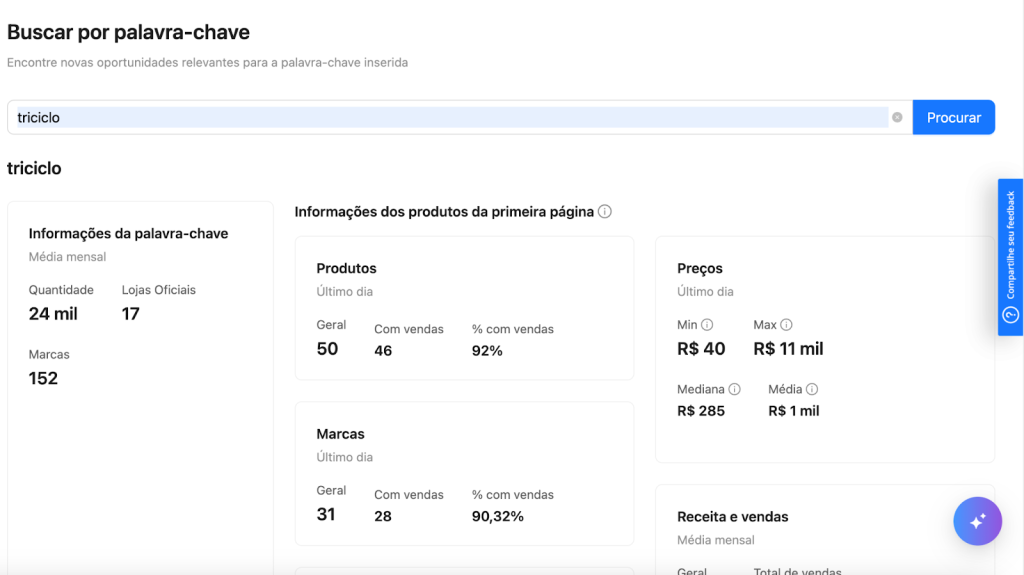Click the R$ 11 mil maximum price
Viewport: 1024px width, 575px height.
[788, 349]
